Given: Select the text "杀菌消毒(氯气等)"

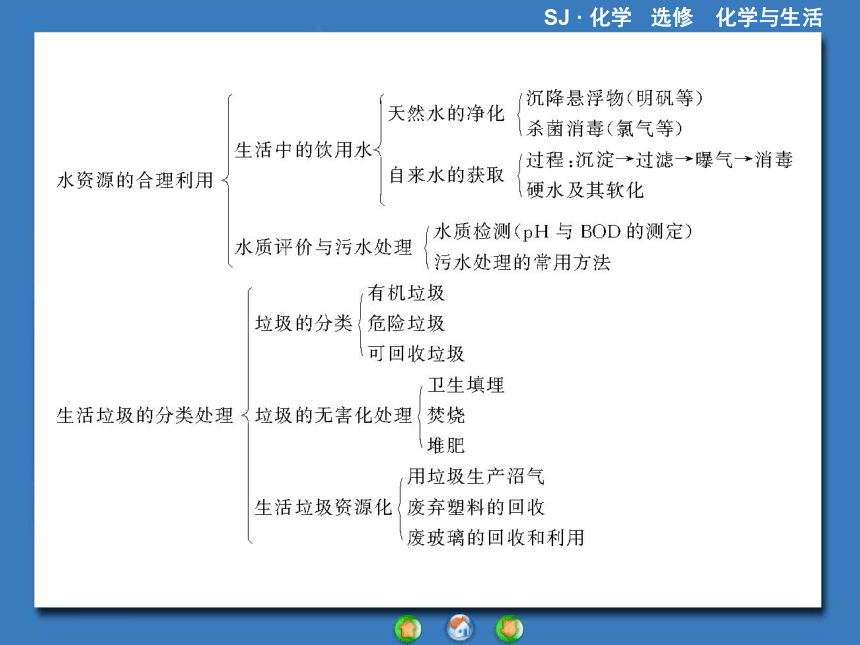Looking at the screenshot, I should tap(604, 129).
